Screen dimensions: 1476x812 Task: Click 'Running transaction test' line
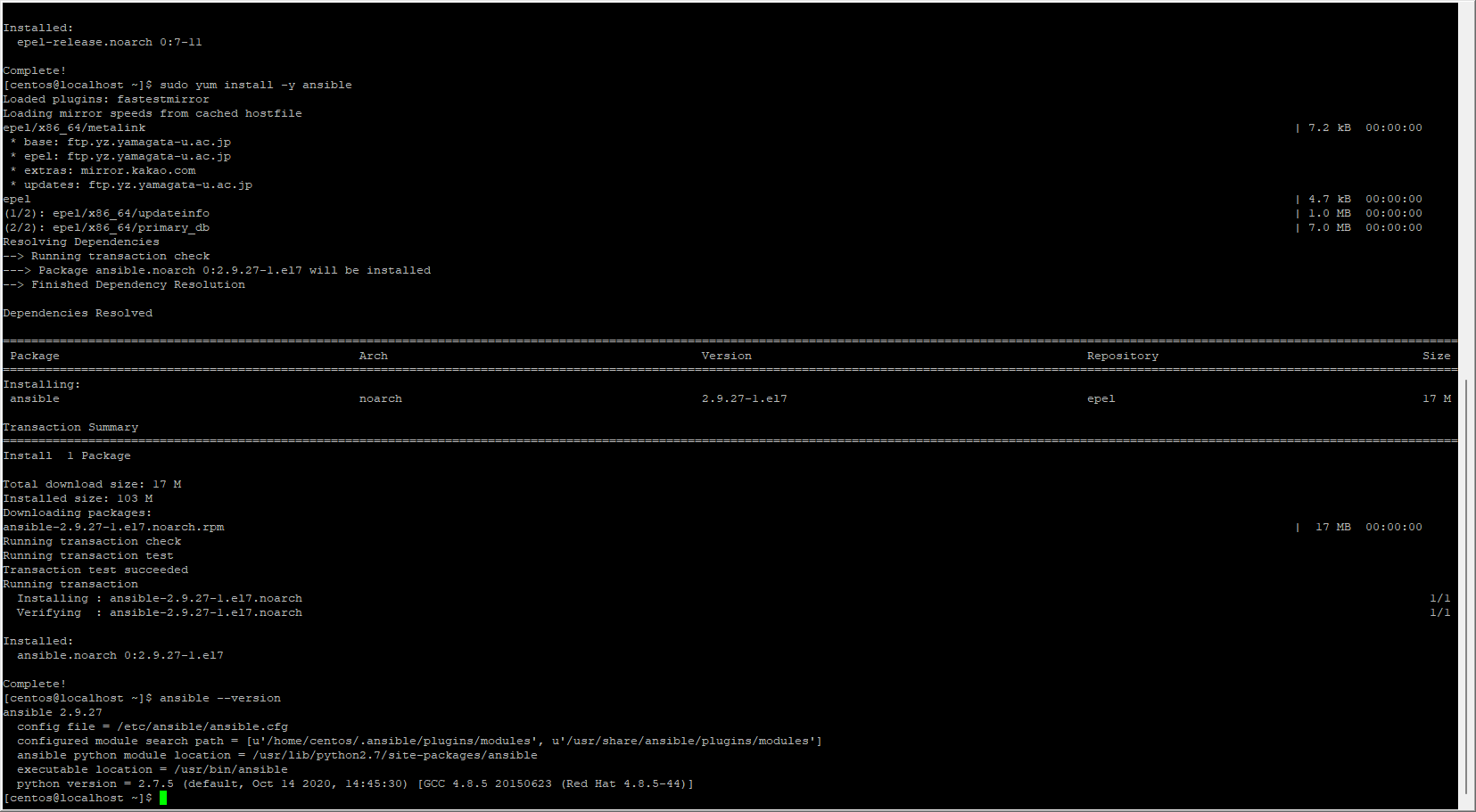pyautogui.click(x=88, y=555)
